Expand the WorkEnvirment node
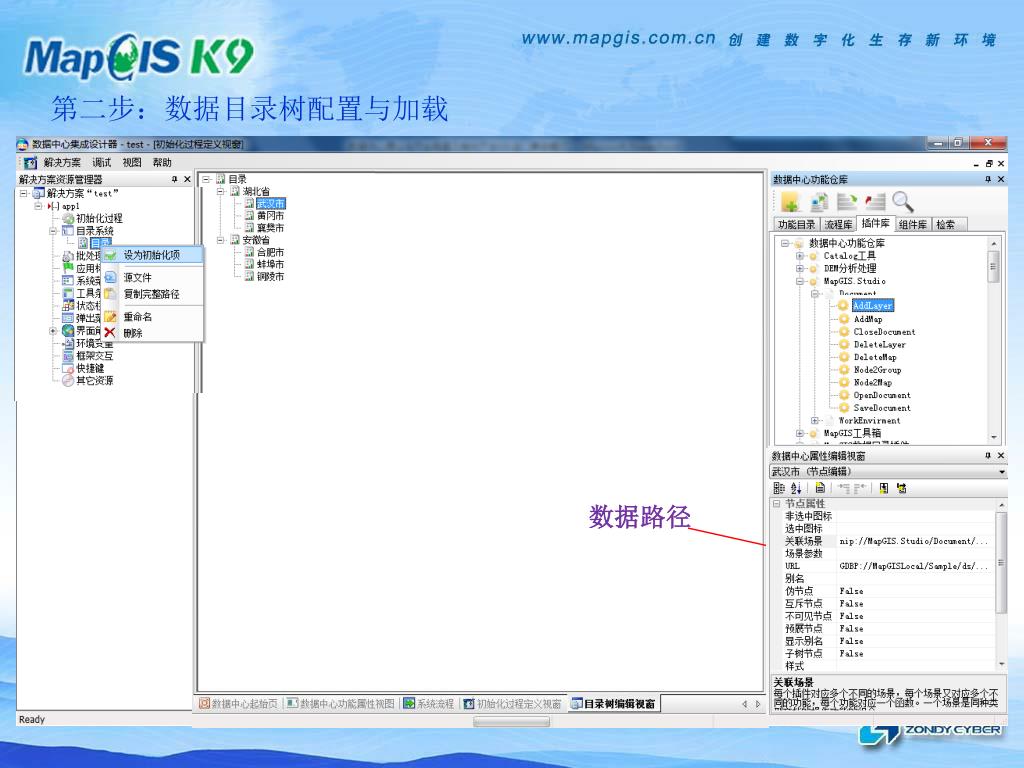Viewport: 1024px width, 768px height. coord(815,421)
